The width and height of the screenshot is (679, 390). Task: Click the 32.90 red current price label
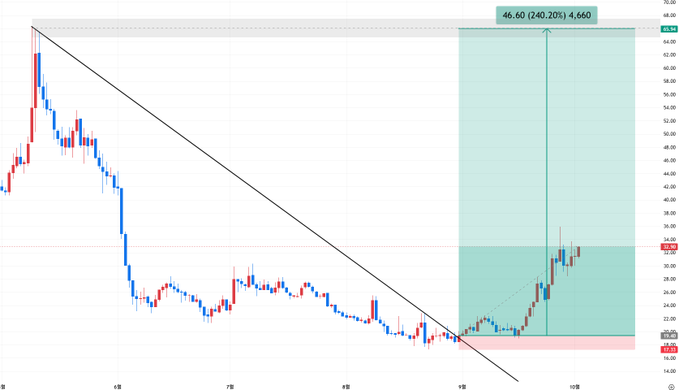tap(669, 247)
